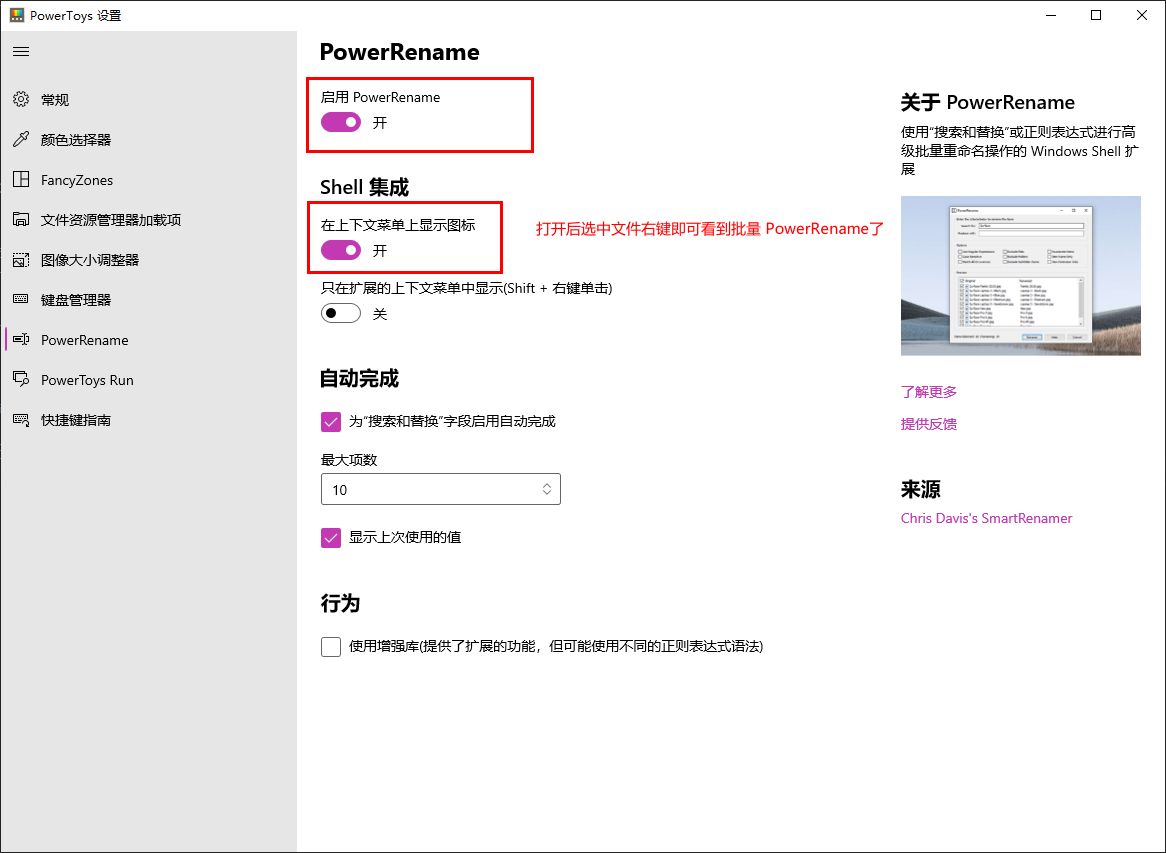Click the 行为 section heading
The width and height of the screenshot is (1166, 853).
click(x=340, y=603)
